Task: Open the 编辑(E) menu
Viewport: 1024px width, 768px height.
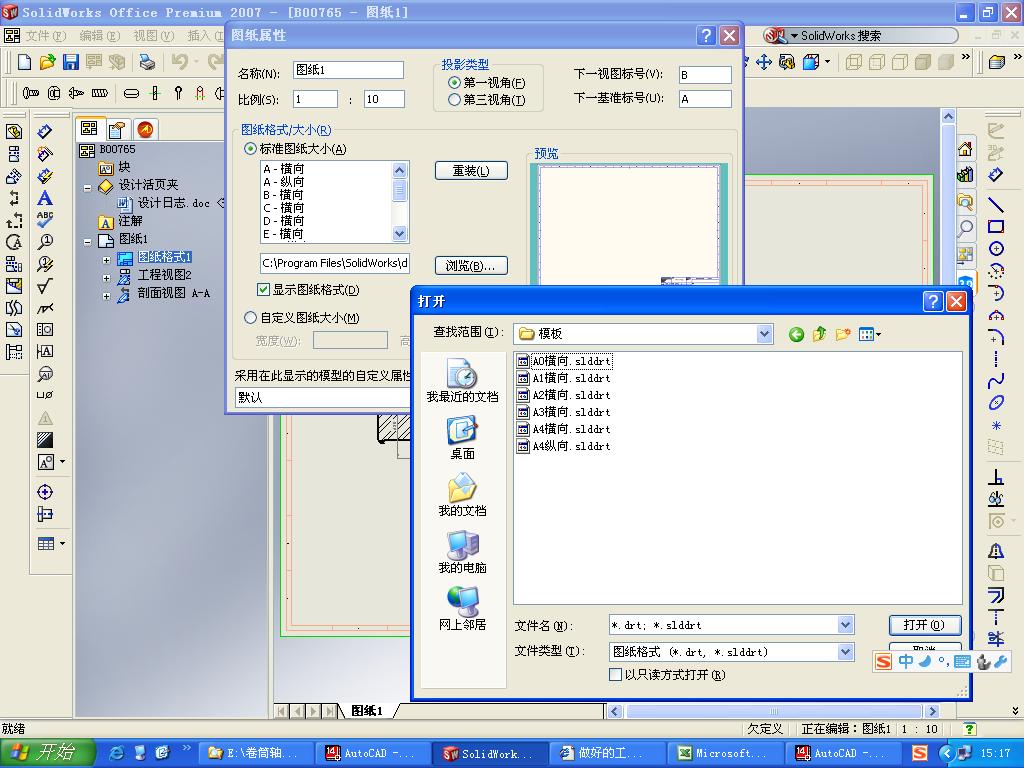Action: pyautogui.click(x=99, y=35)
